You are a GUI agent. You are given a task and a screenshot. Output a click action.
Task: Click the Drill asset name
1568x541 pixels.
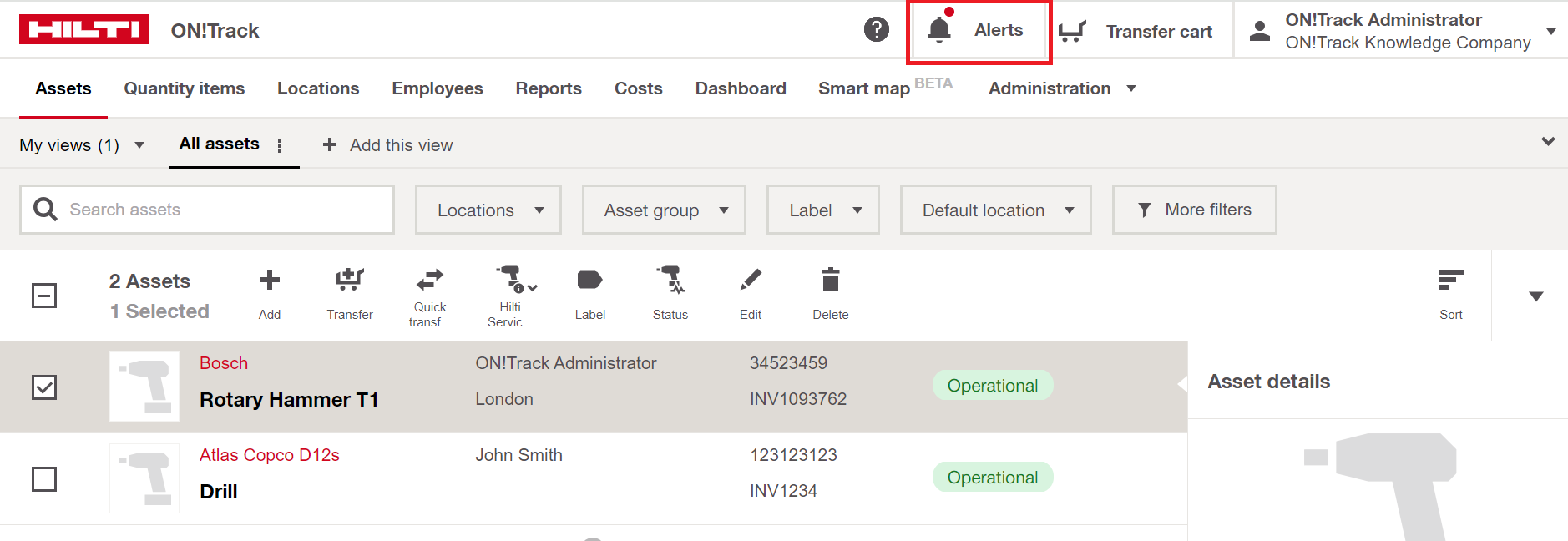(219, 492)
